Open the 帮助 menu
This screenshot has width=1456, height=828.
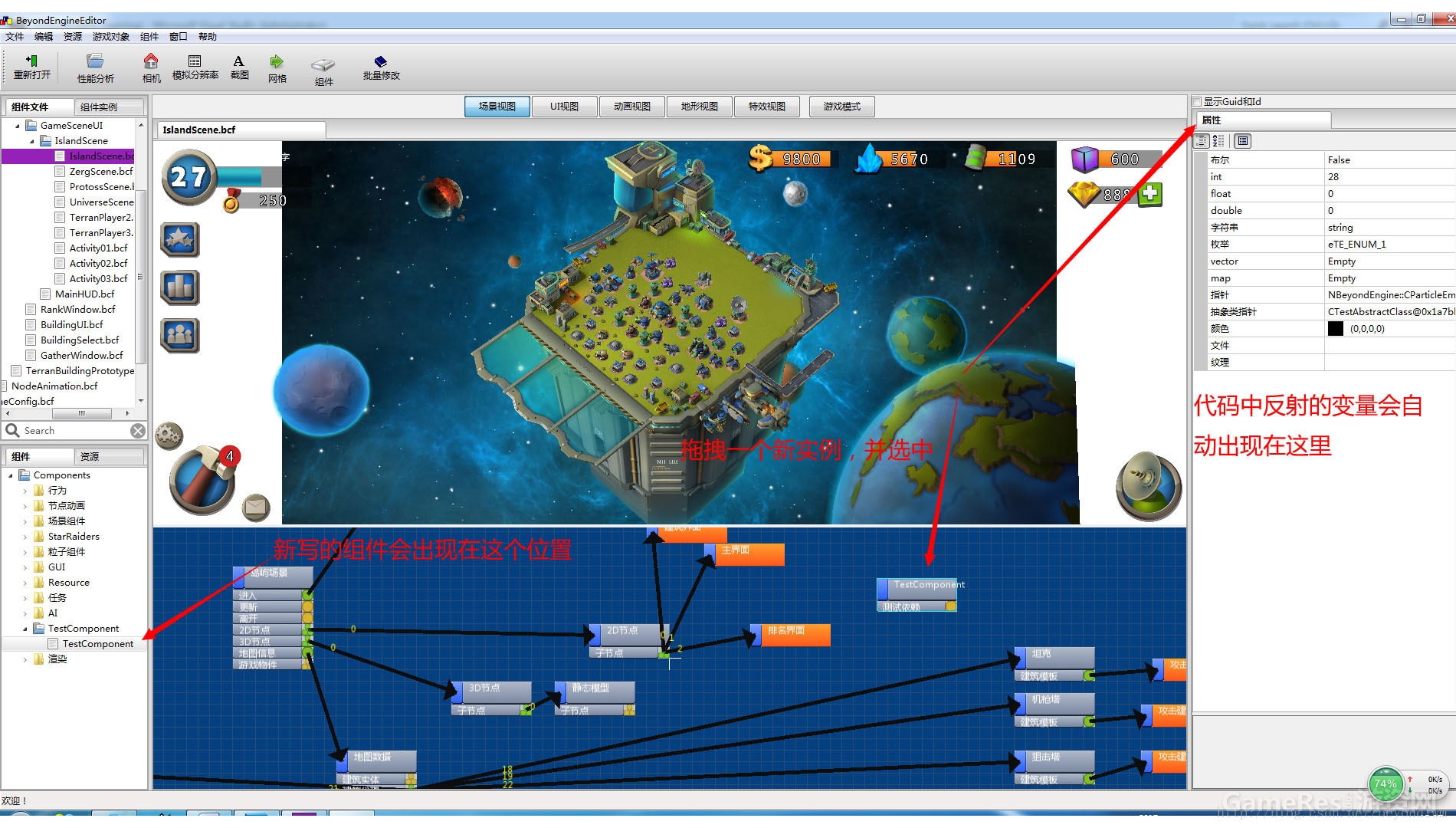[208, 36]
